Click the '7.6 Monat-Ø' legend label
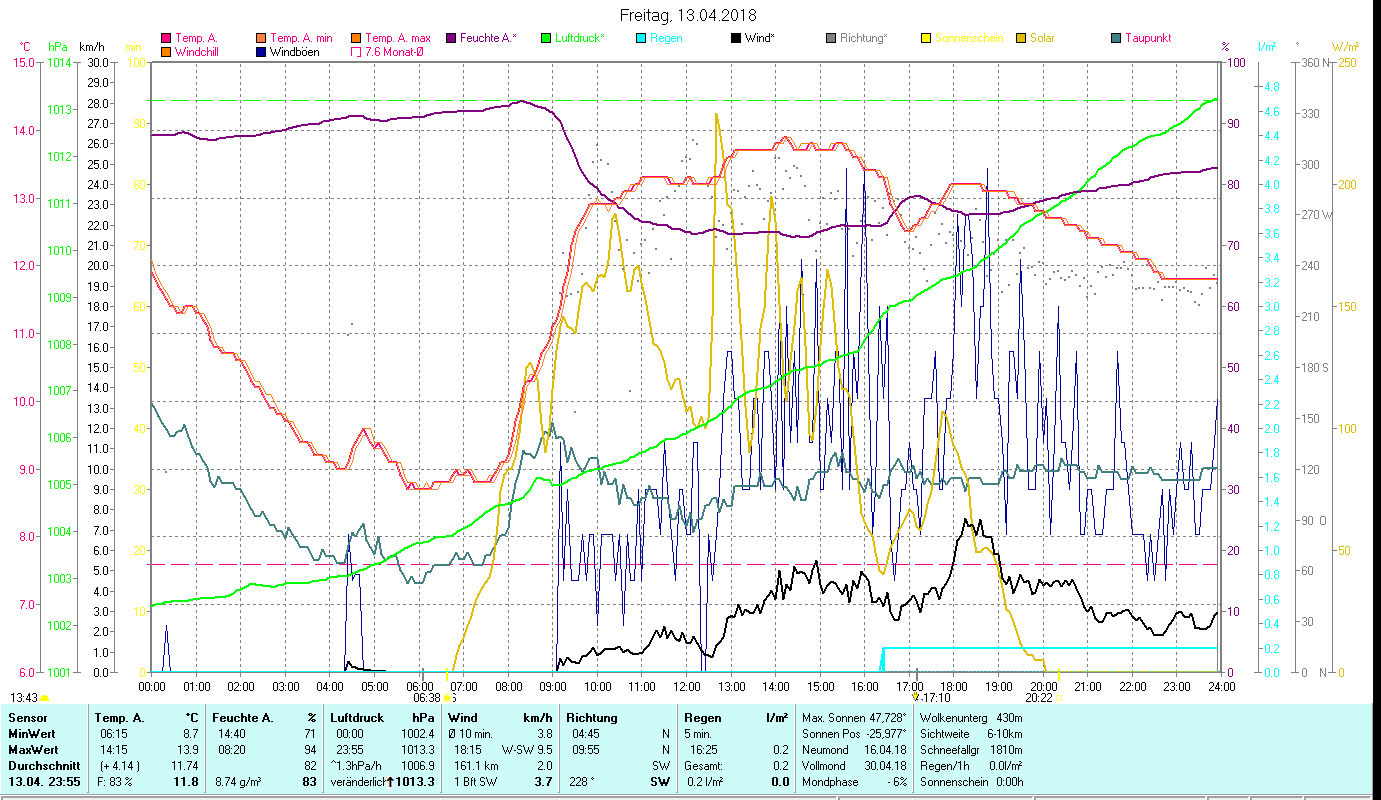Screen dimensions: 1381x800 (394, 51)
